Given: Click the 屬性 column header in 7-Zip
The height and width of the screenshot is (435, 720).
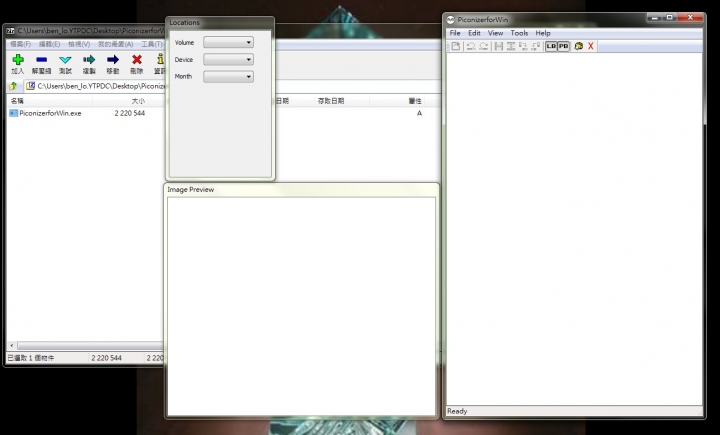Looking at the screenshot, I should click(x=397, y=101).
